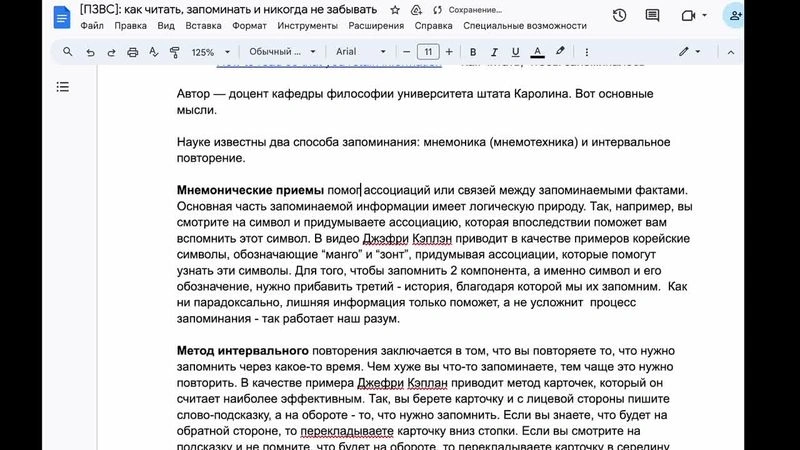Expand the video call options arrow
Viewport: 800px width, 450px height.
[x=705, y=15]
